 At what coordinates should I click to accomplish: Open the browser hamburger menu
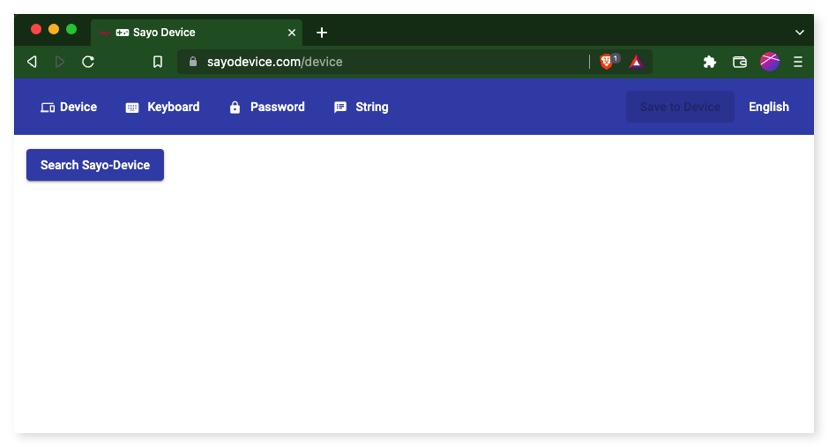798,62
